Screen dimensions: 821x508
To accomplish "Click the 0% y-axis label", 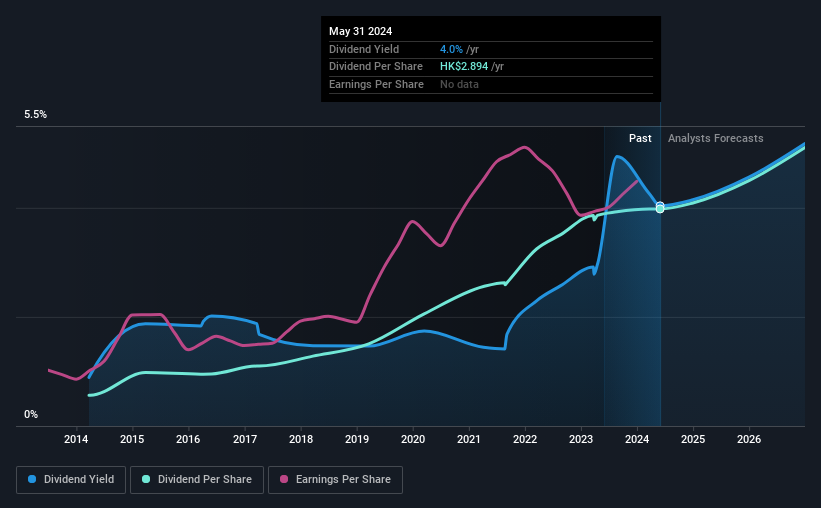I will tap(31, 414).
